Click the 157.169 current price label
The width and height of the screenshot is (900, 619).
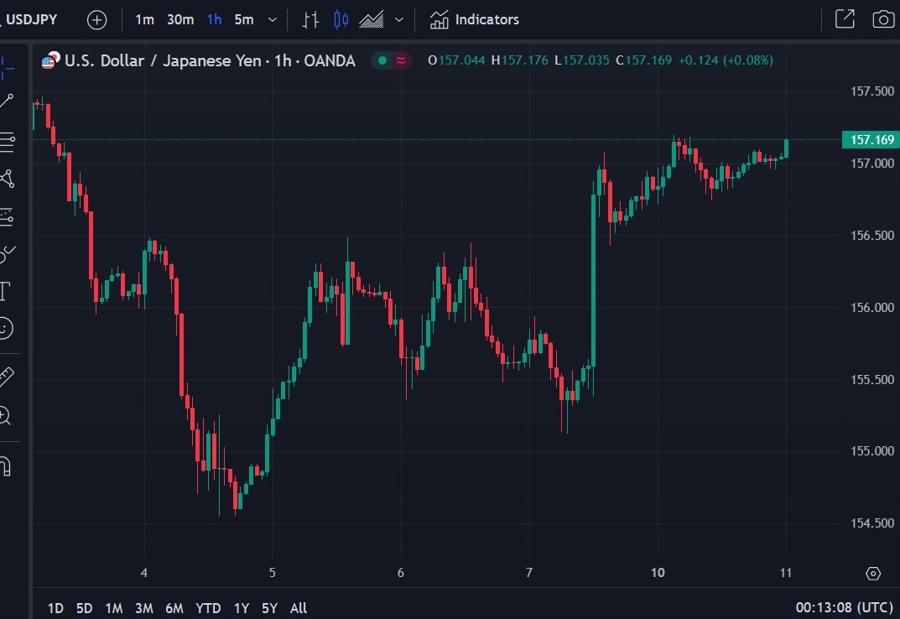pos(867,139)
